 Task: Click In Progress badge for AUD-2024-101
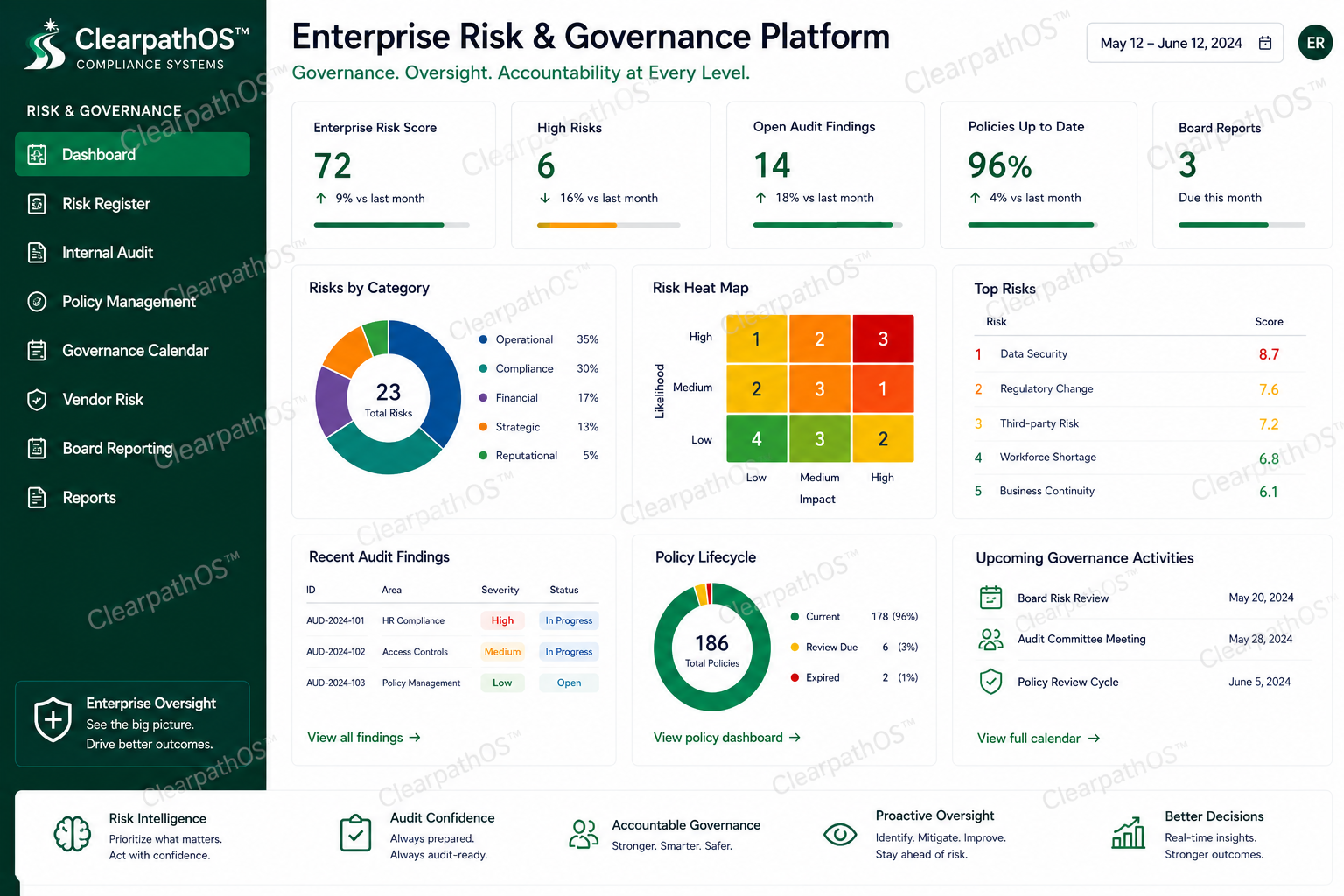point(569,620)
